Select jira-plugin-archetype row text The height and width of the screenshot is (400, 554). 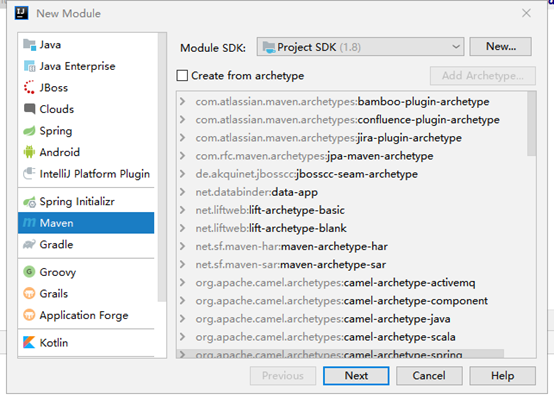coord(329,138)
